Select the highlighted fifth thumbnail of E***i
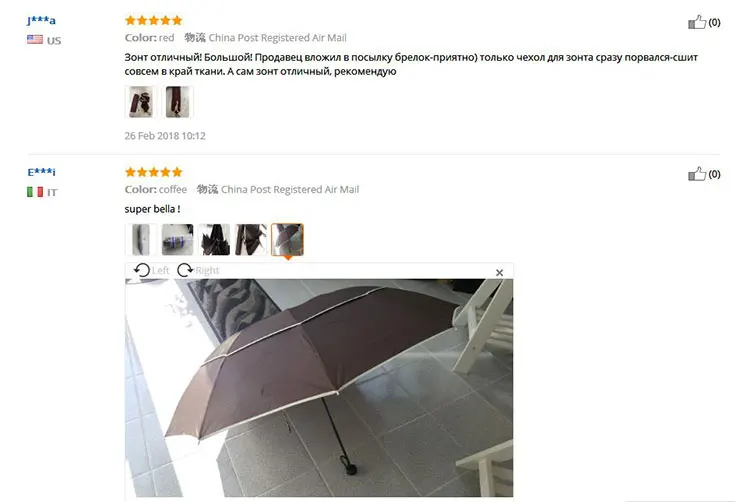Image resolution: width=750 pixels, height=502 pixels. (x=287, y=240)
